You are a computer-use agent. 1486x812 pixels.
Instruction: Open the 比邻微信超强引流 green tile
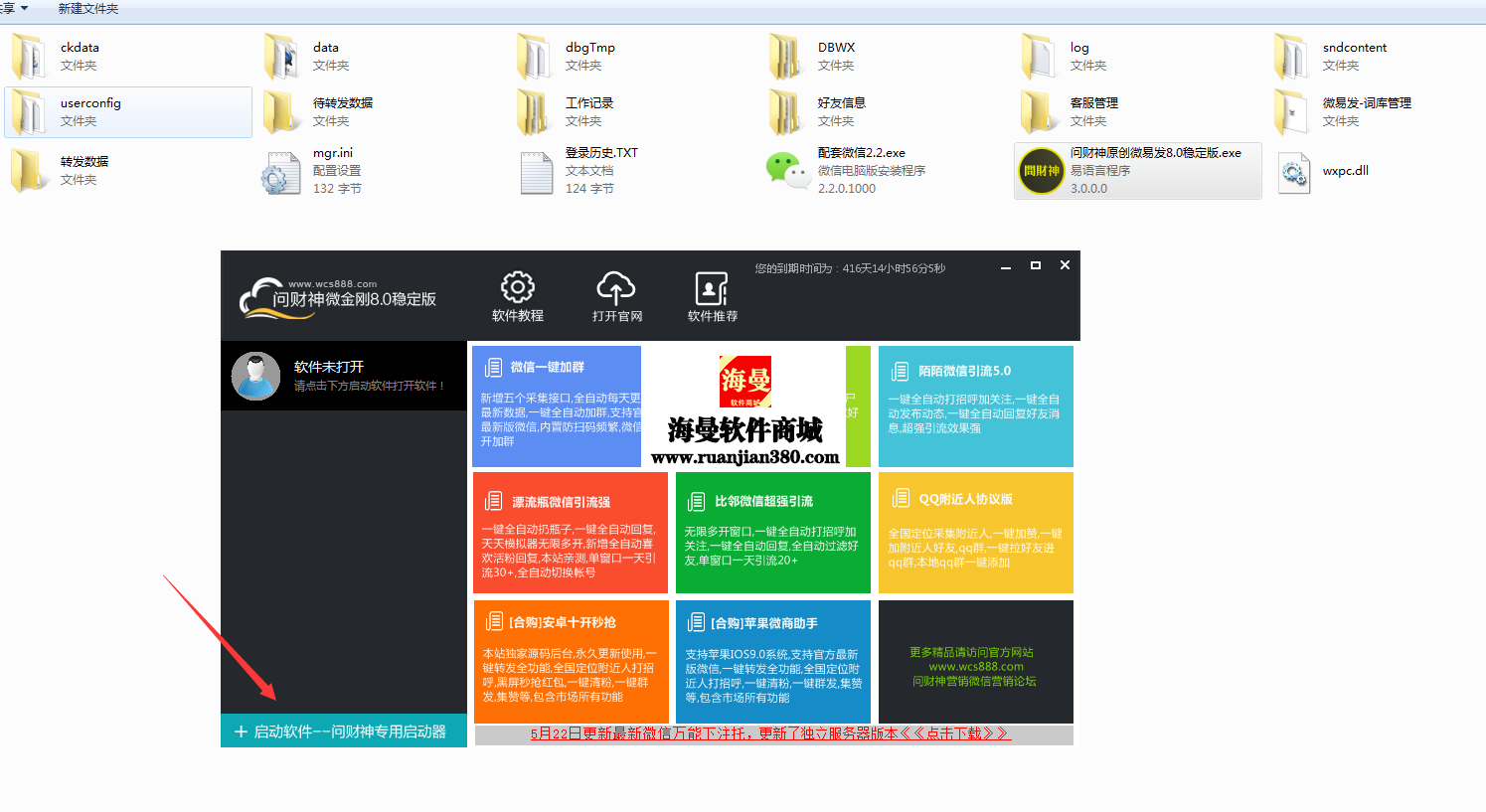coord(773,533)
